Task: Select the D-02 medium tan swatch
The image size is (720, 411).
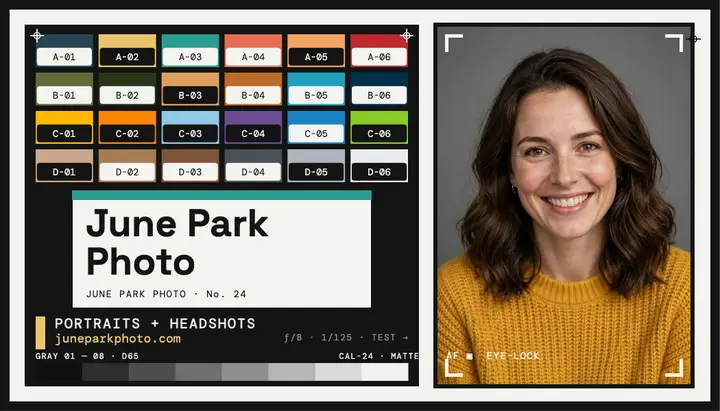Action: (127, 165)
